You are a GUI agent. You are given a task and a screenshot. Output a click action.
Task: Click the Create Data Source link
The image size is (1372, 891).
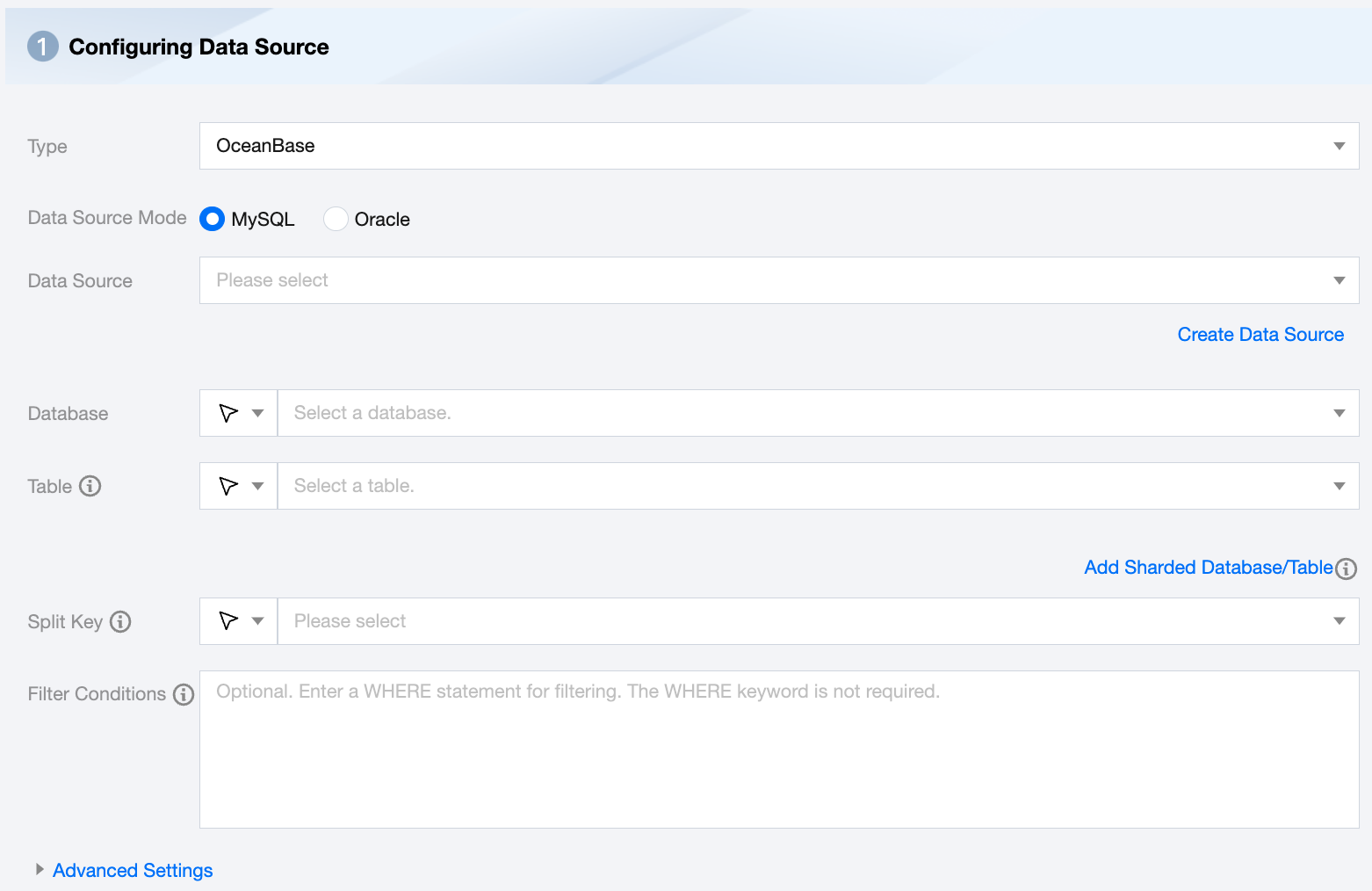click(1260, 335)
